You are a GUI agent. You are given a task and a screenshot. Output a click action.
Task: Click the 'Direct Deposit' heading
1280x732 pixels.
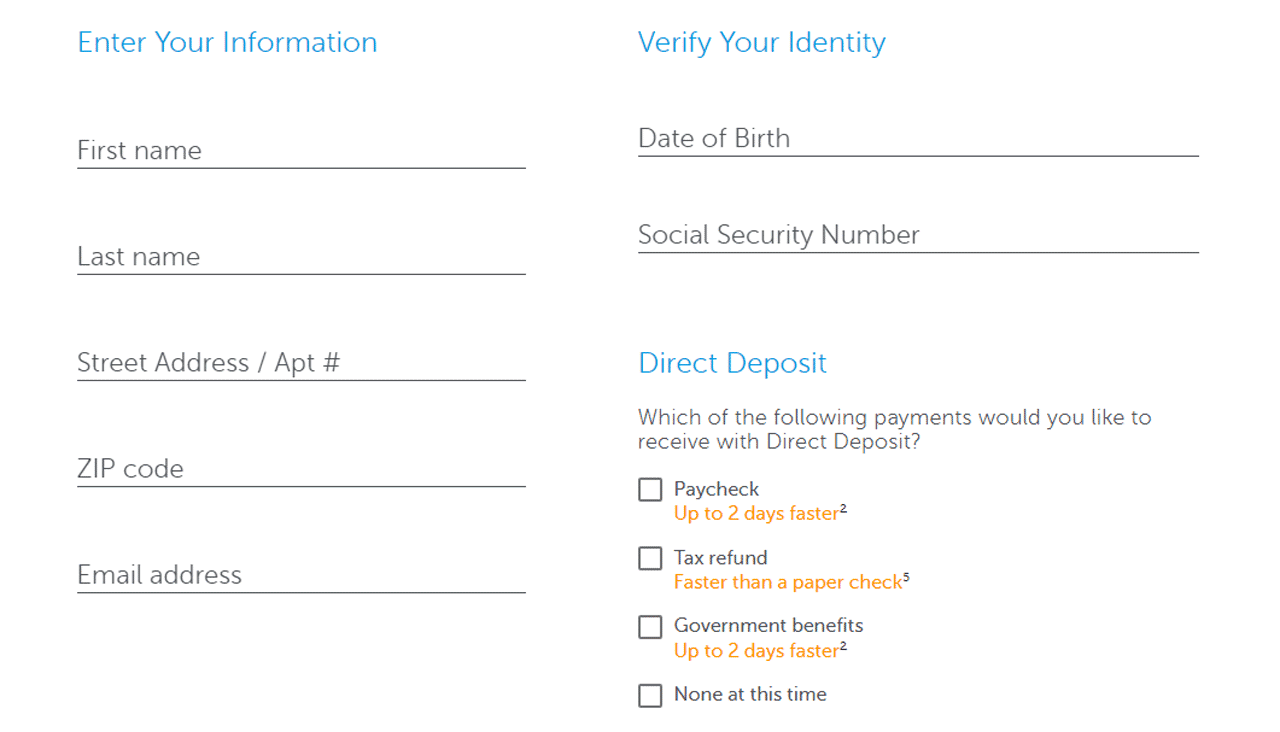(732, 363)
